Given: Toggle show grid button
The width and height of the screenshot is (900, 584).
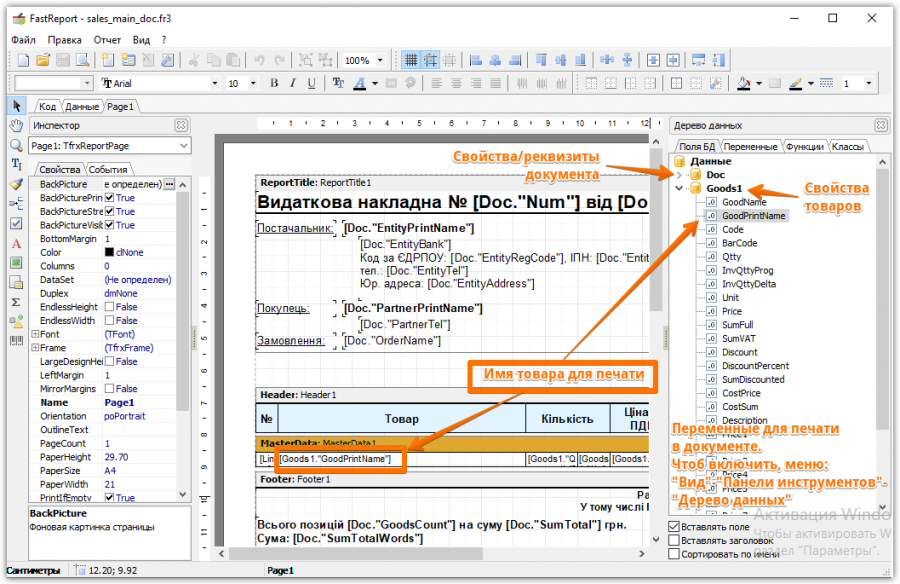Looking at the screenshot, I should point(411,60).
